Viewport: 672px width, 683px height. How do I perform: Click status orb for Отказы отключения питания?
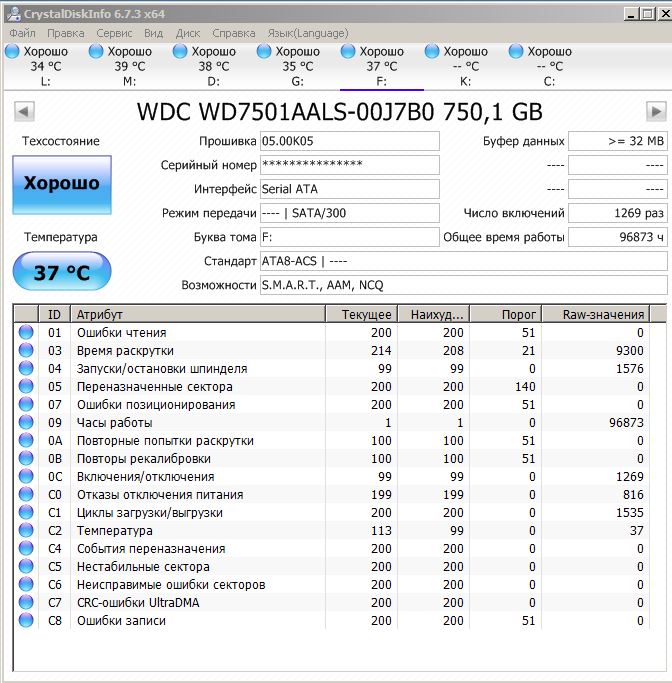(x=26, y=494)
